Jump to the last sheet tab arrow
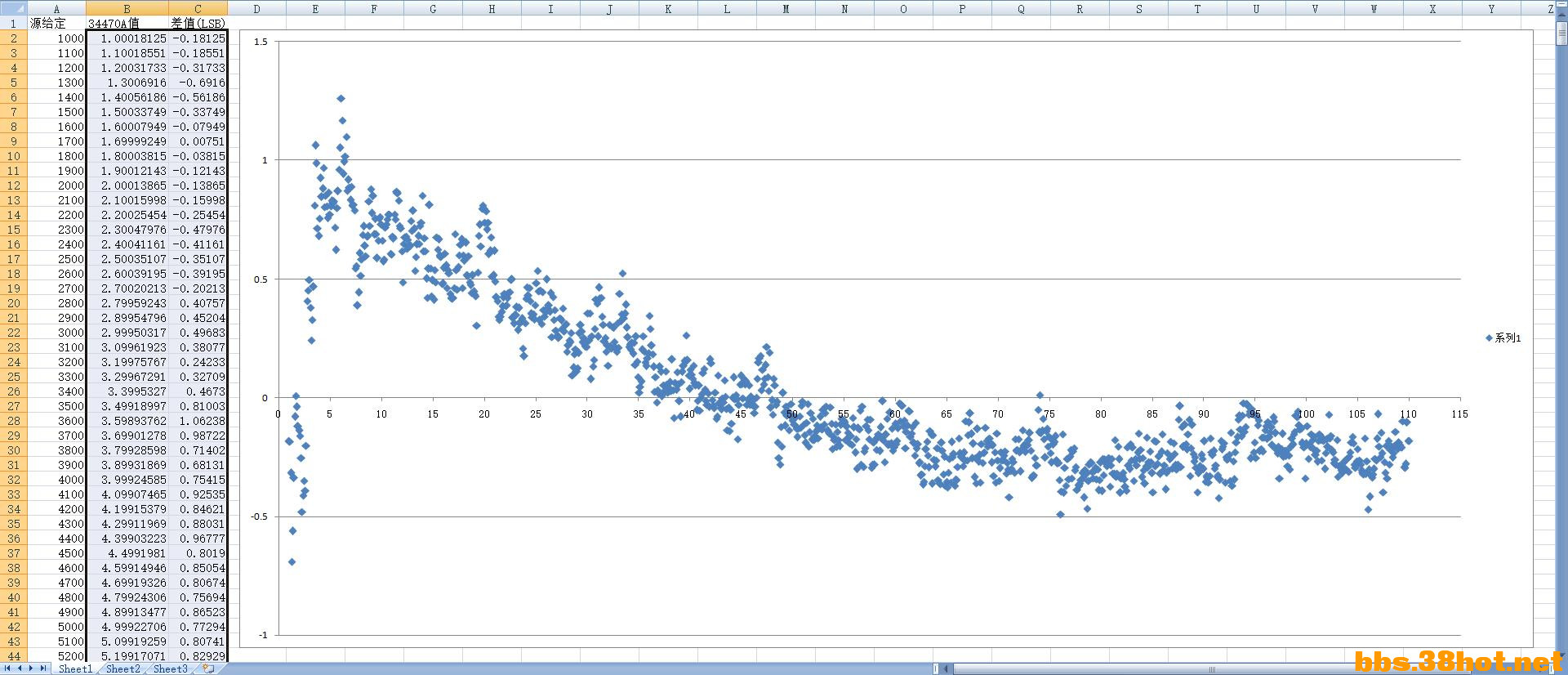This screenshot has height=675, width=1568. click(x=43, y=668)
